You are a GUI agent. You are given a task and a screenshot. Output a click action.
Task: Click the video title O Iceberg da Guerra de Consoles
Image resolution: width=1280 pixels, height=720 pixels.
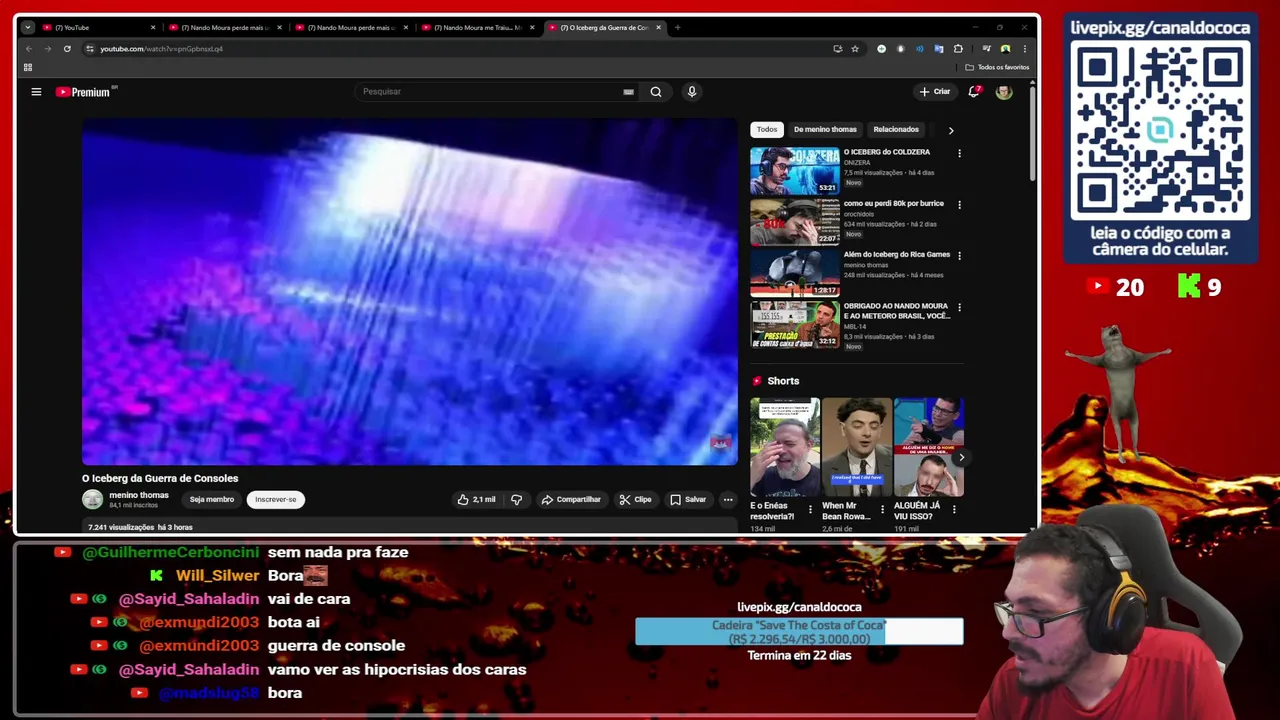160,478
